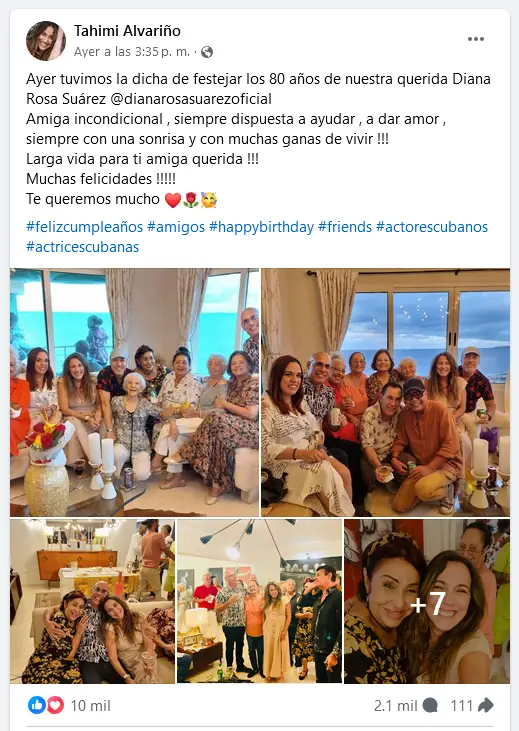
Task: View the 10 mil reactions count
Action: 90,706
